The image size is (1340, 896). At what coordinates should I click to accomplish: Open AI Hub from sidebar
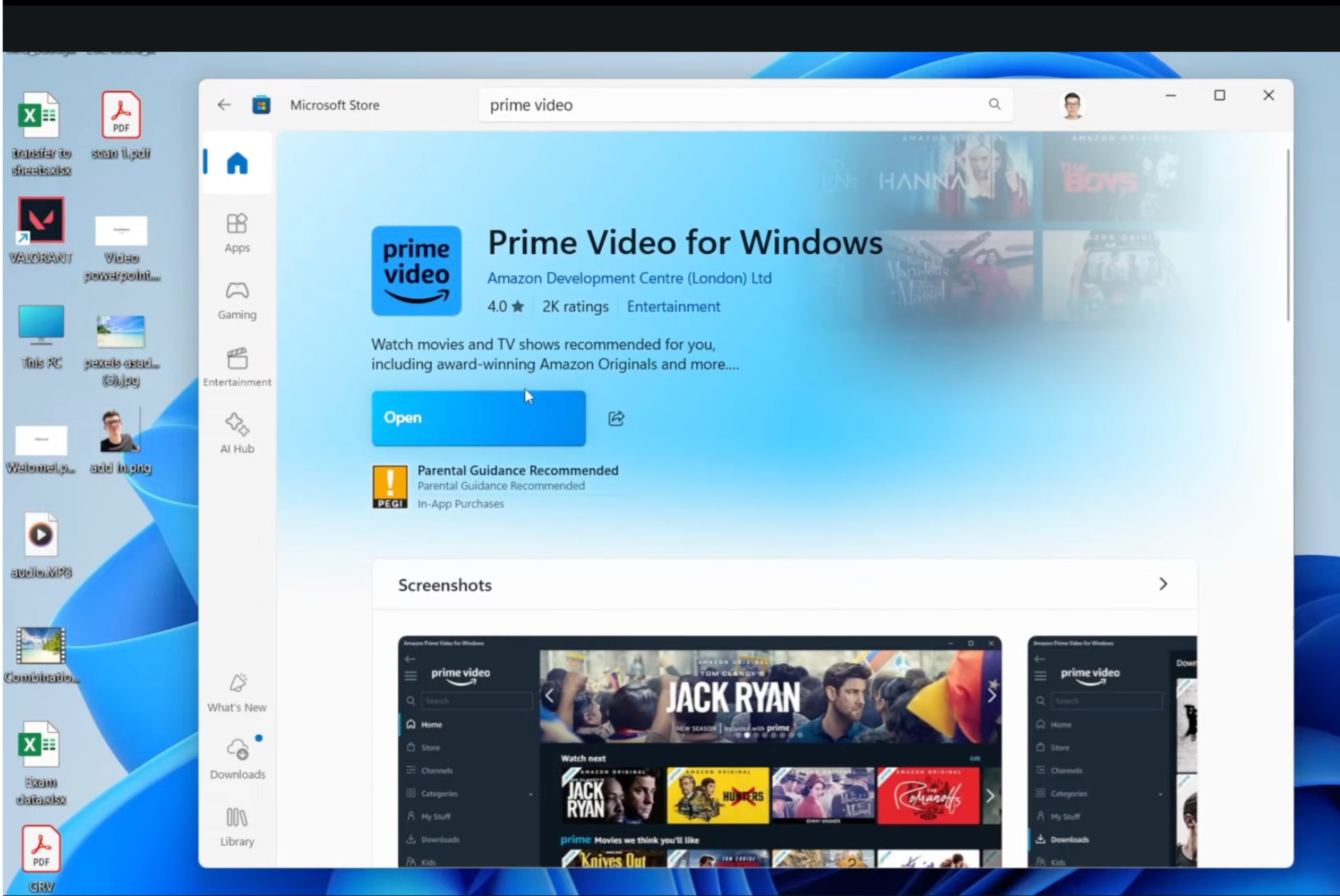[x=237, y=434]
